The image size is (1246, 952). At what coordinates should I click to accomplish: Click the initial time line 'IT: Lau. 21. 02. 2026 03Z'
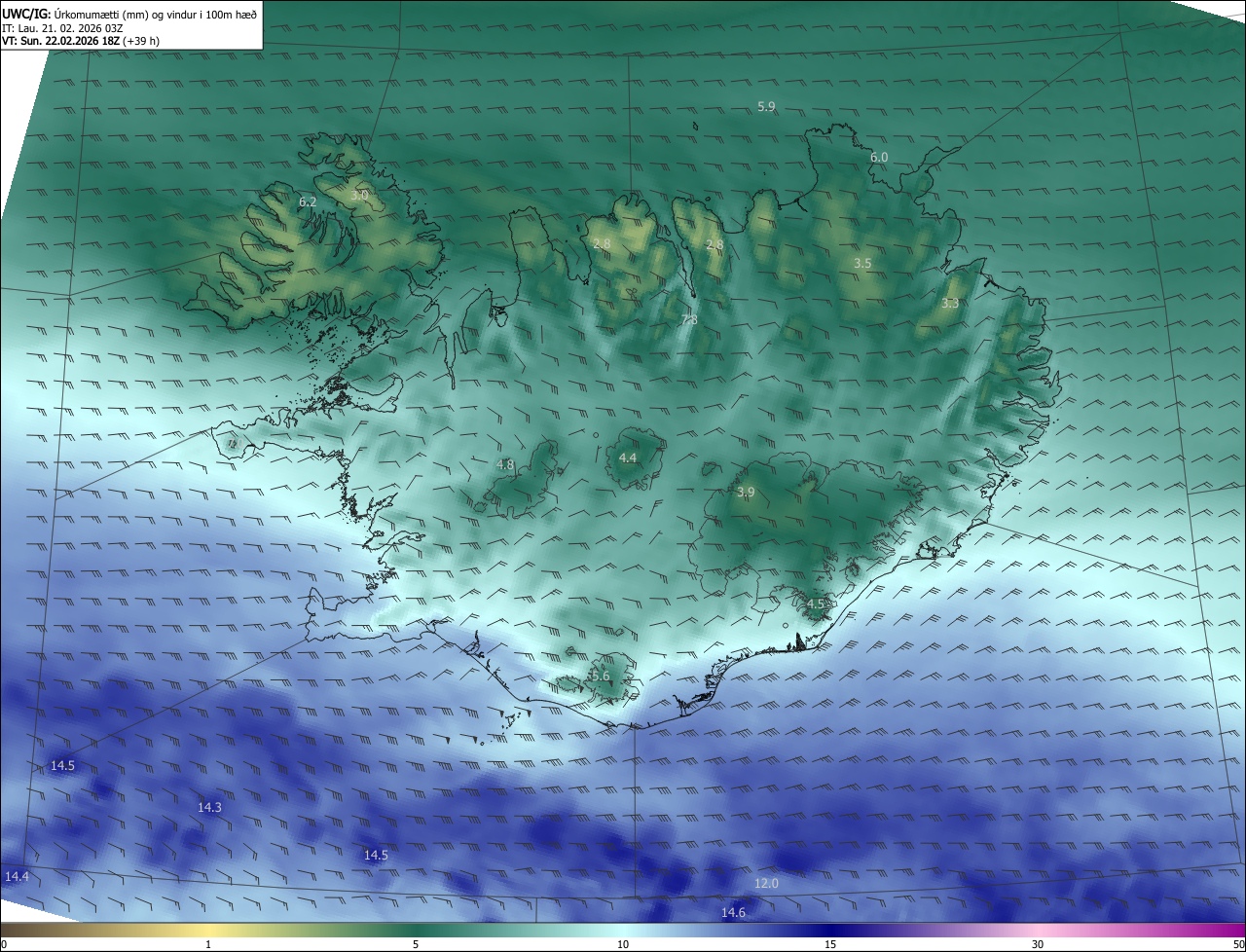pyautogui.click(x=62, y=28)
